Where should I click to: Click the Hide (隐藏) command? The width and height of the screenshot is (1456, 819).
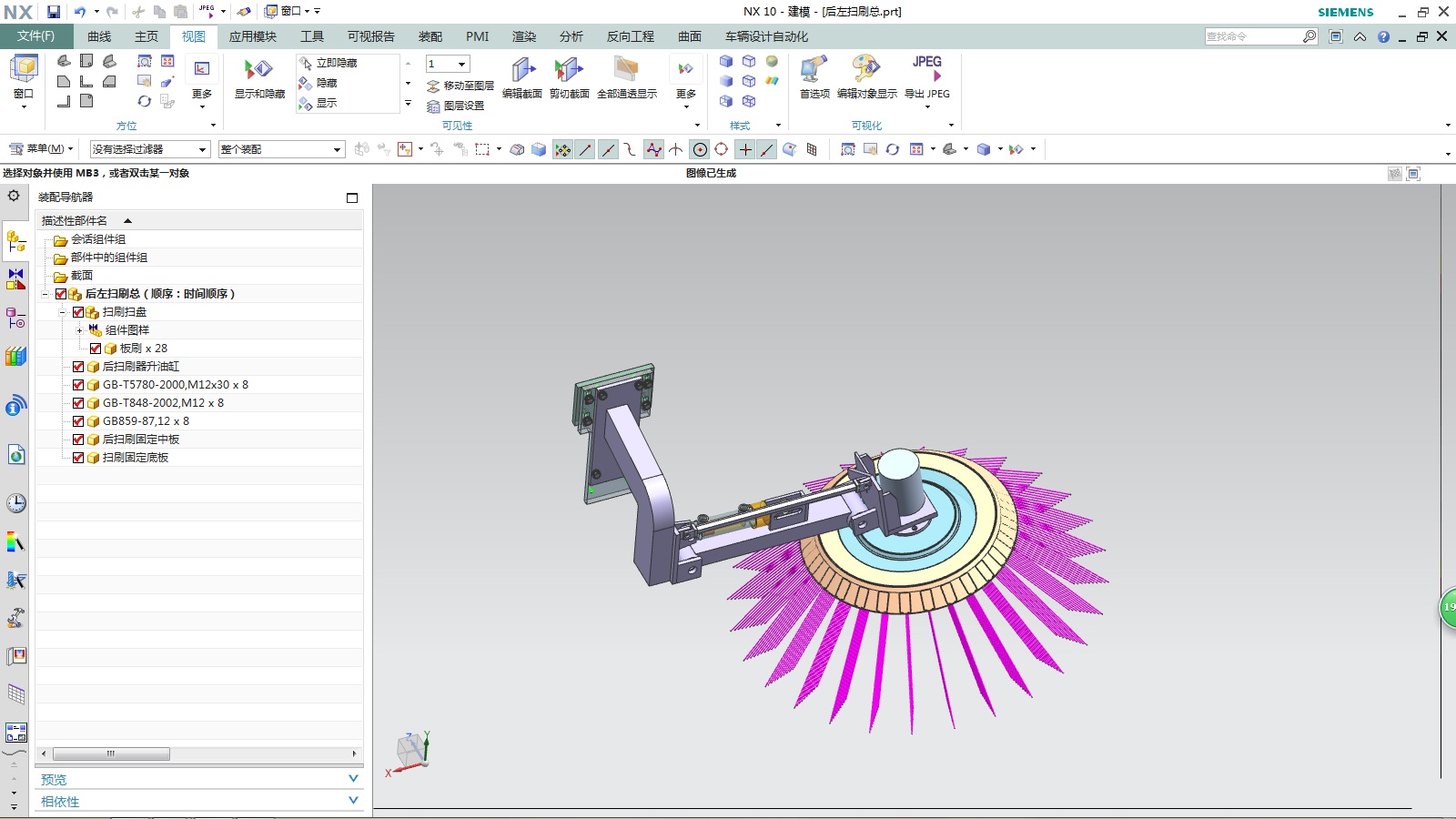318,83
